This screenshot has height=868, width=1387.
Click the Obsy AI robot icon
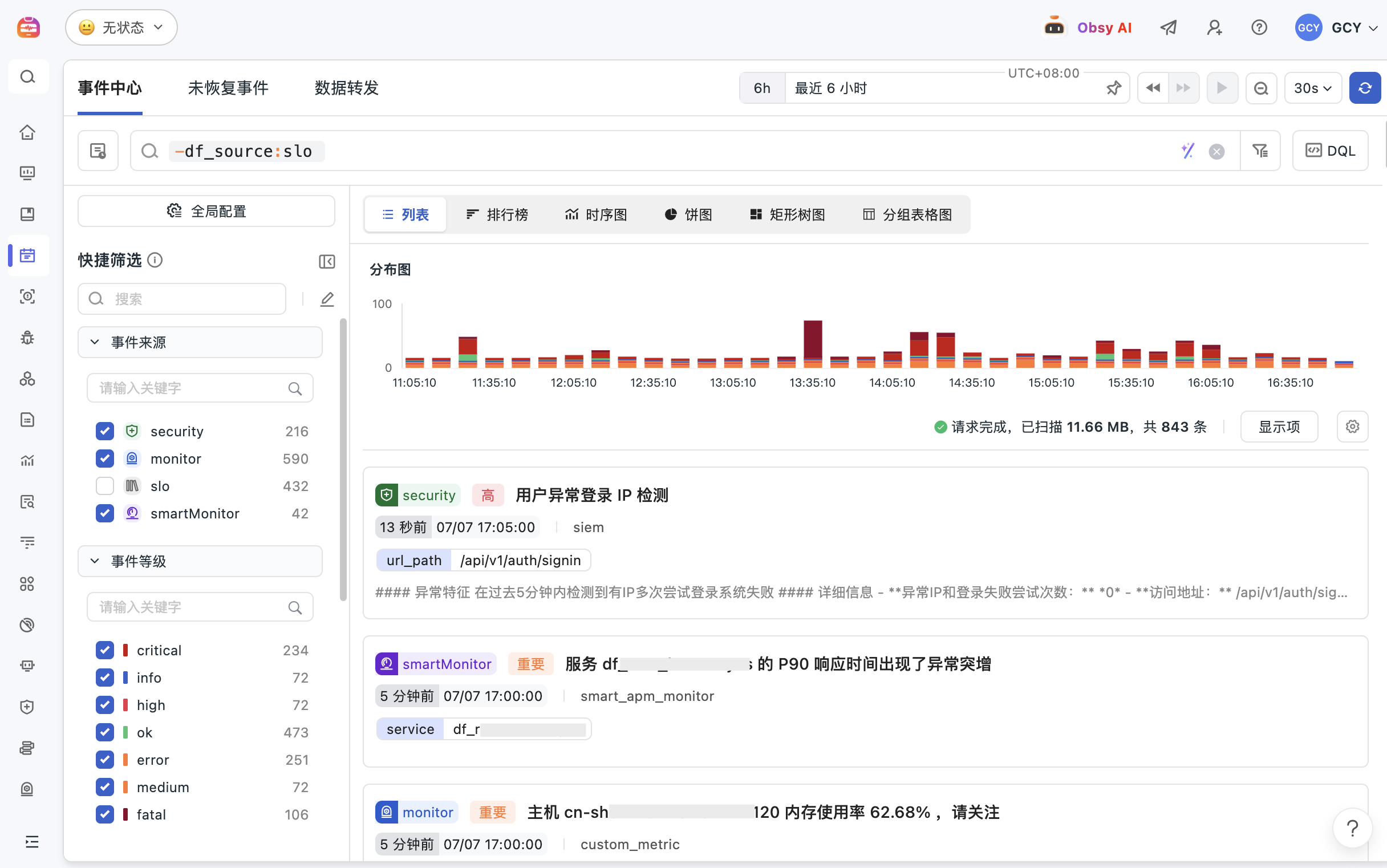[1054, 27]
